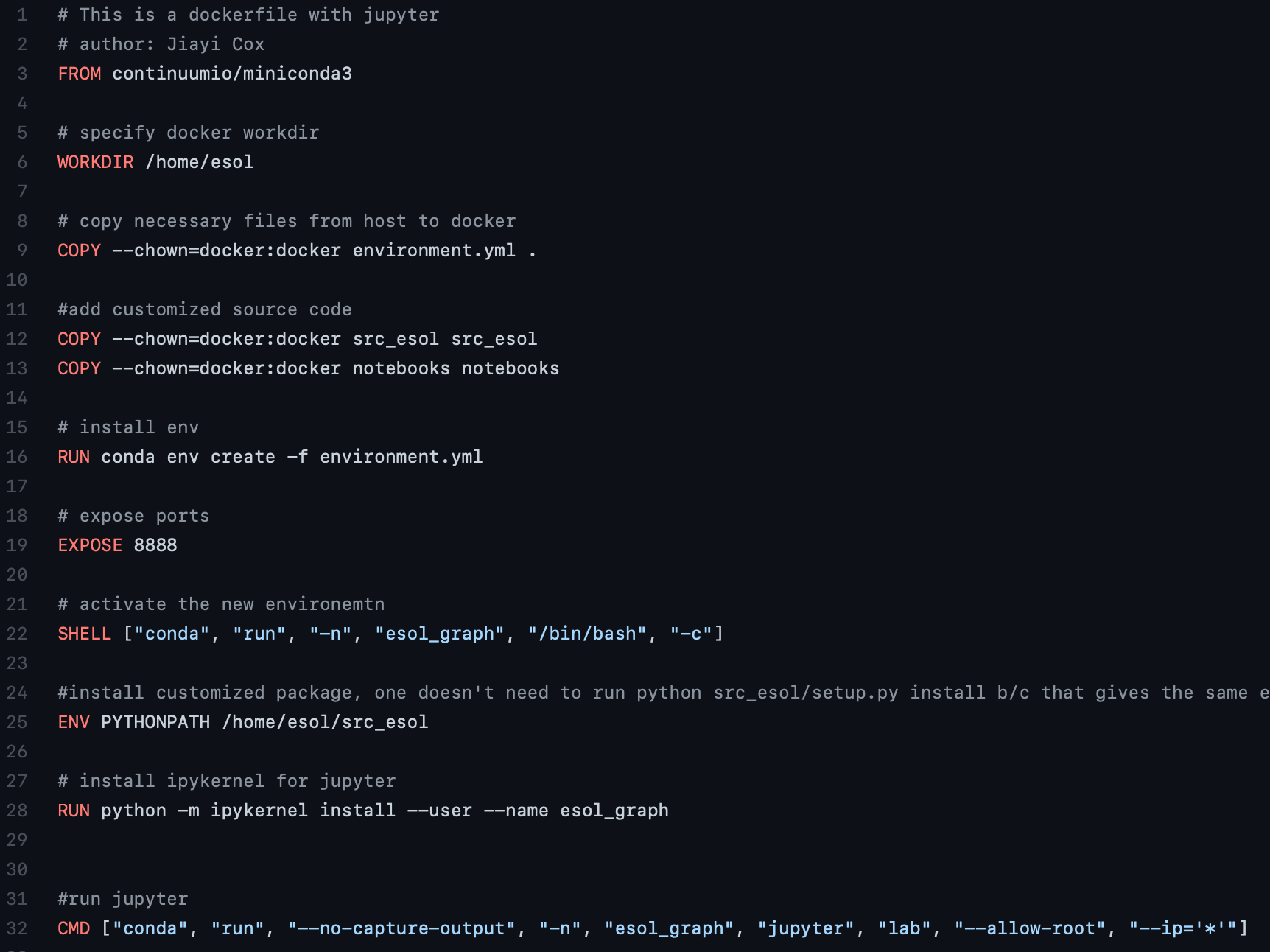
Task: Select the WORKDIR instruction keyword
Action: 96,162
